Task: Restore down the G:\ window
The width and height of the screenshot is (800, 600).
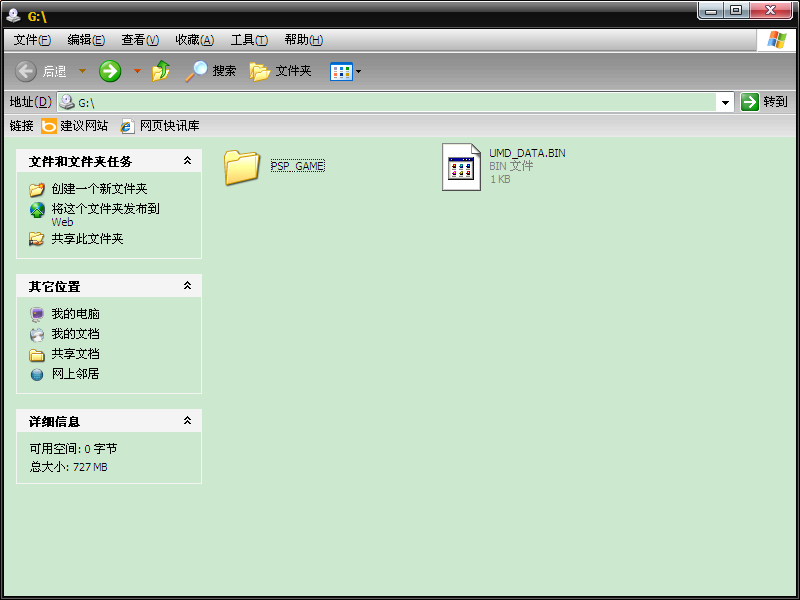Action: pos(736,10)
